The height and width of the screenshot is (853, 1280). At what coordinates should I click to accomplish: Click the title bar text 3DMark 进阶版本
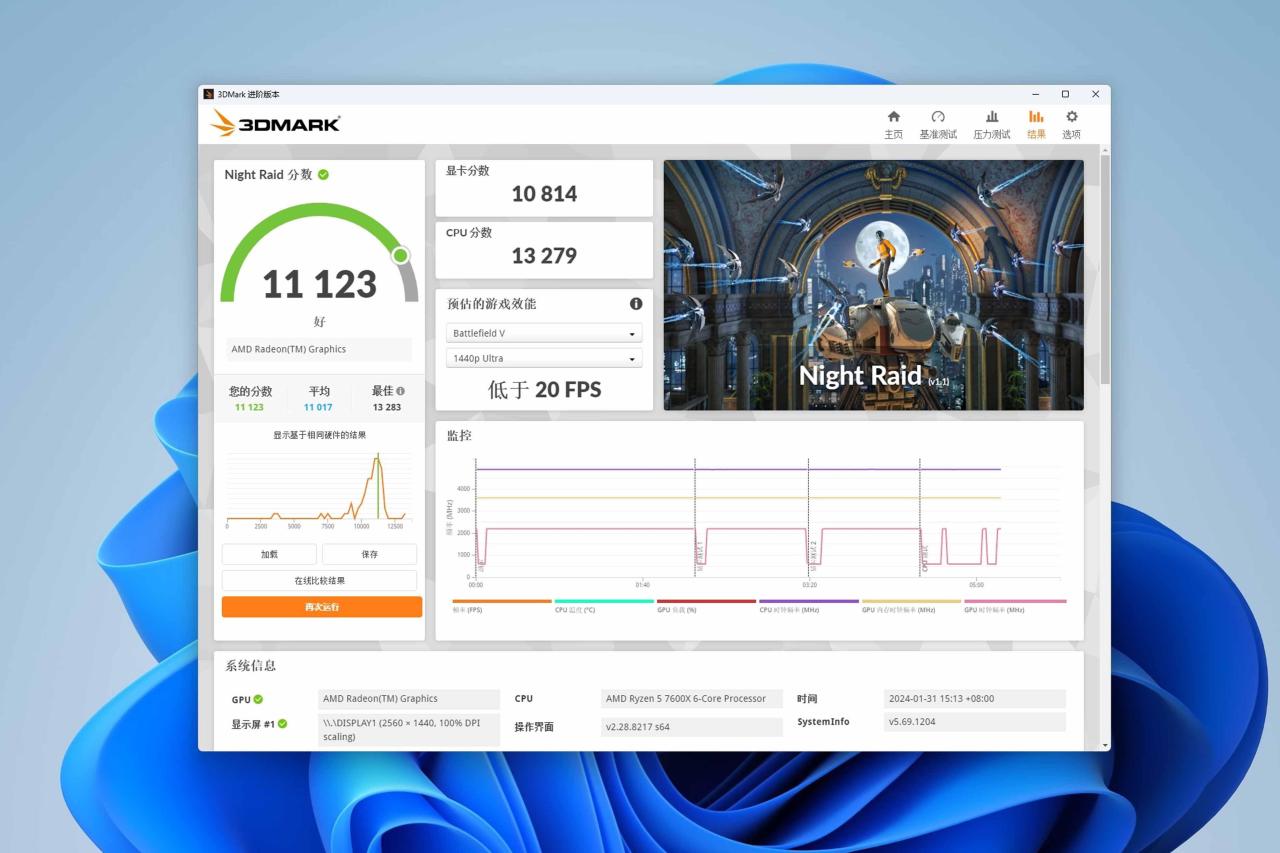click(249, 94)
